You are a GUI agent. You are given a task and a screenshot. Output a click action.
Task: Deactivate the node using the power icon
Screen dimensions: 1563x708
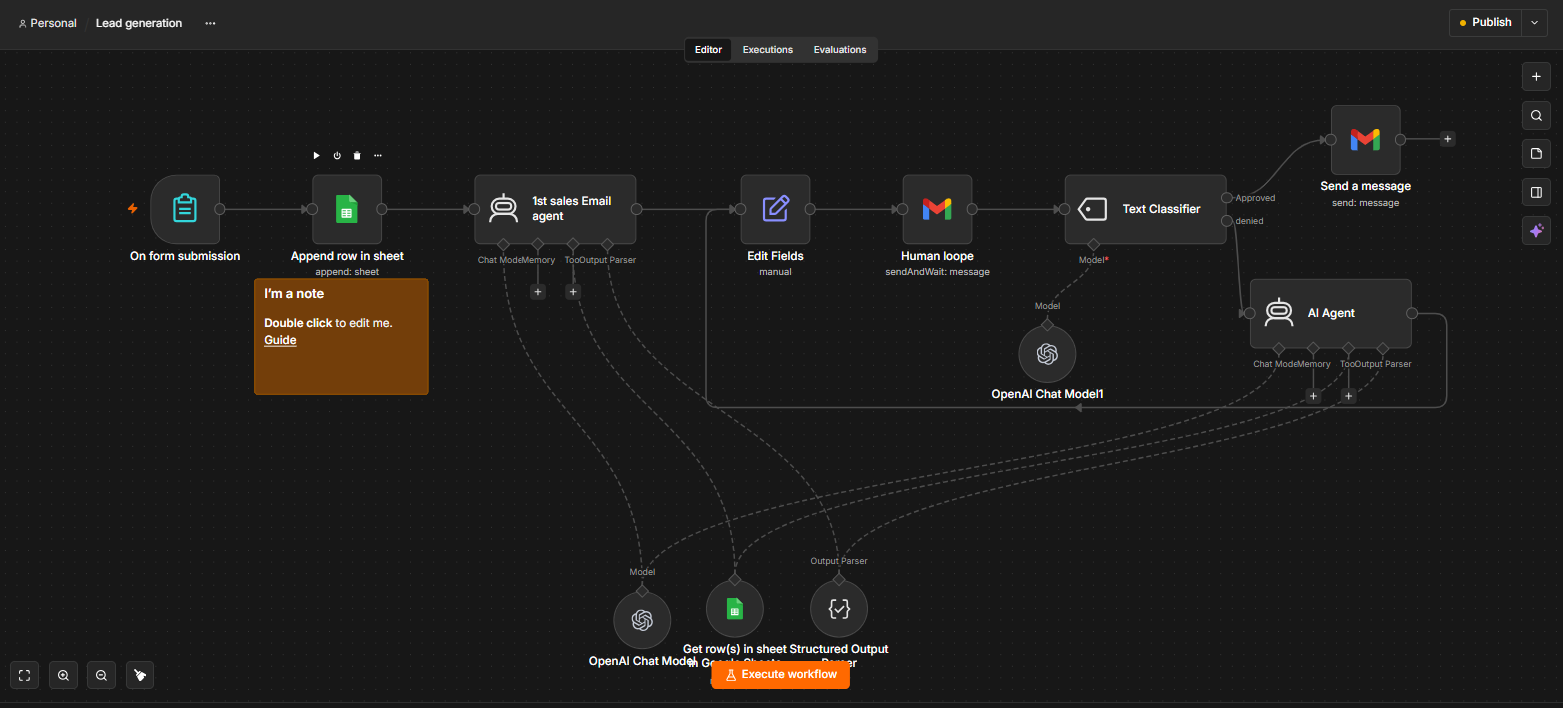coord(337,155)
